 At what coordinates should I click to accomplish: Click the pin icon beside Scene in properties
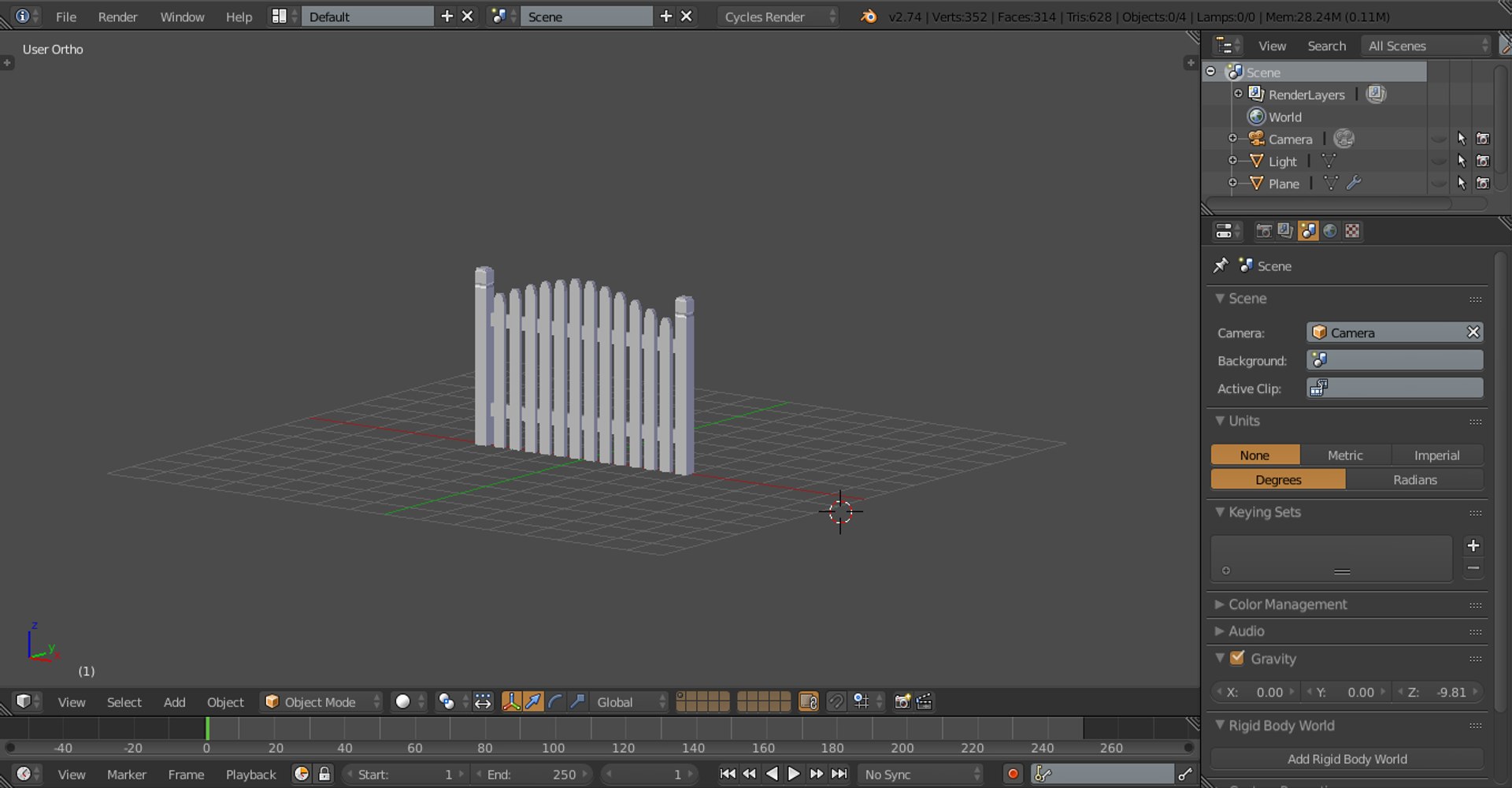tap(1221, 266)
